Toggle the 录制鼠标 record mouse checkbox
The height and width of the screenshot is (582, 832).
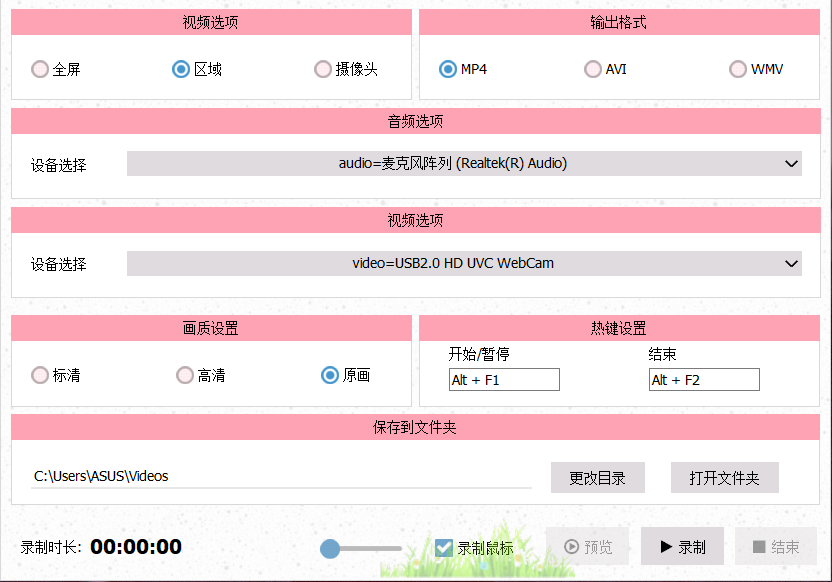click(445, 548)
